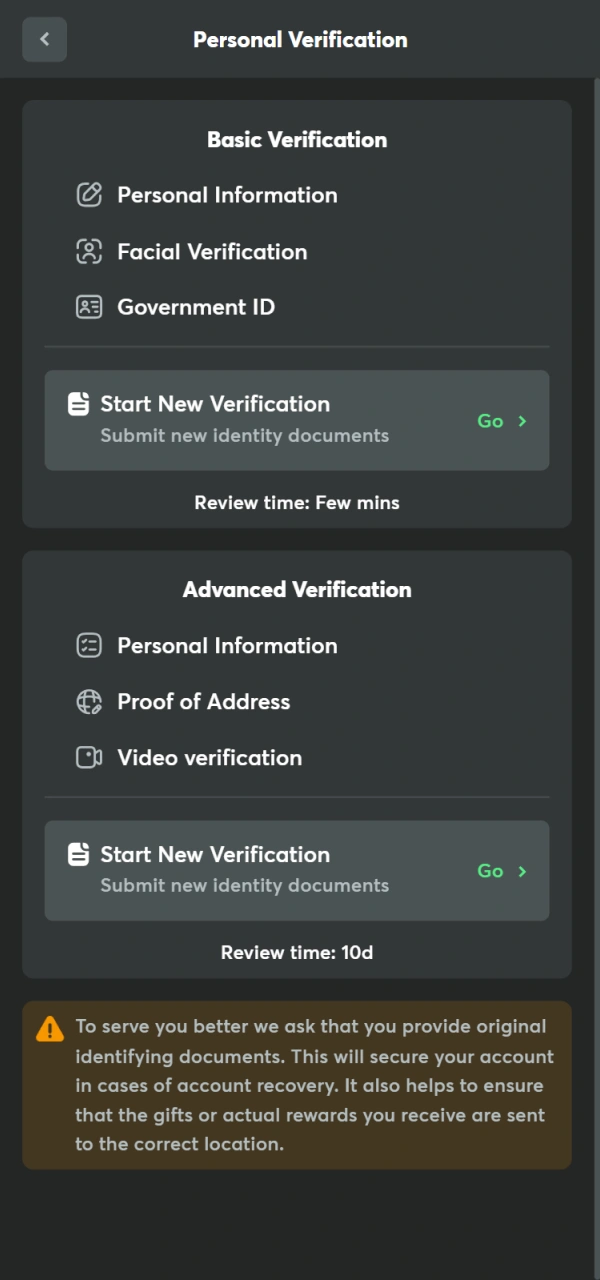Expand Advanced Verification's Go chevron
The width and height of the screenshot is (600, 1280).
[x=521, y=871]
